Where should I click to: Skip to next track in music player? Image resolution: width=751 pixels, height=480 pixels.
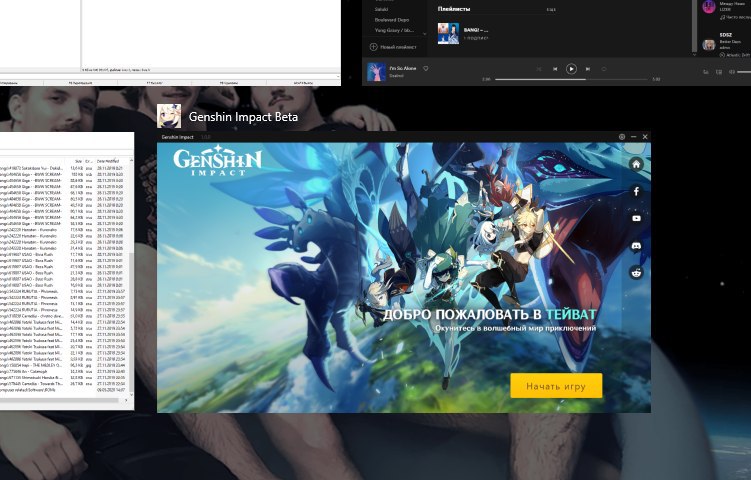click(x=588, y=69)
